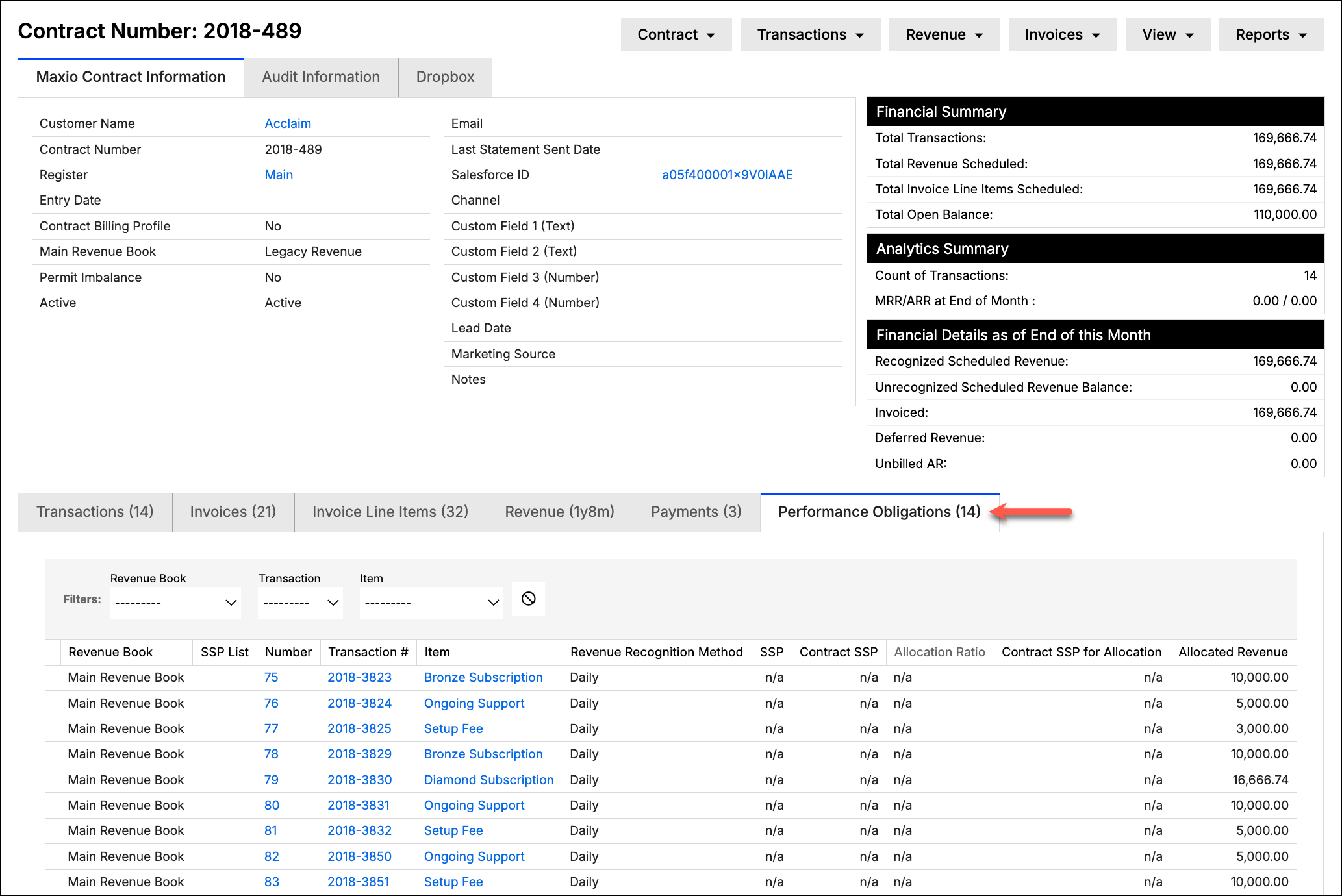This screenshot has width=1342, height=896.
Task: Open the Main register link
Action: (x=279, y=175)
